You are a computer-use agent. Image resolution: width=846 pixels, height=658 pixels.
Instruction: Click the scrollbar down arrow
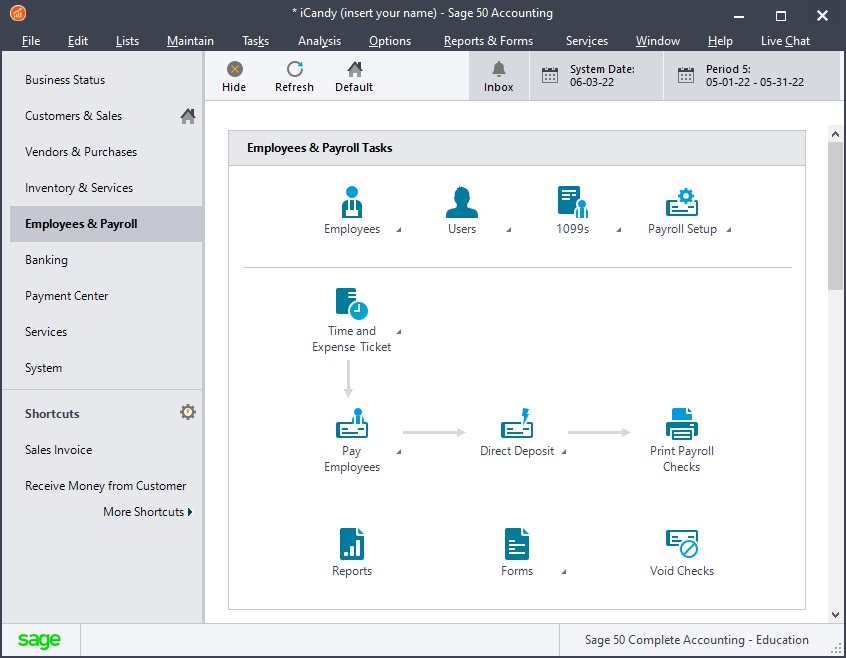(x=835, y=614)
